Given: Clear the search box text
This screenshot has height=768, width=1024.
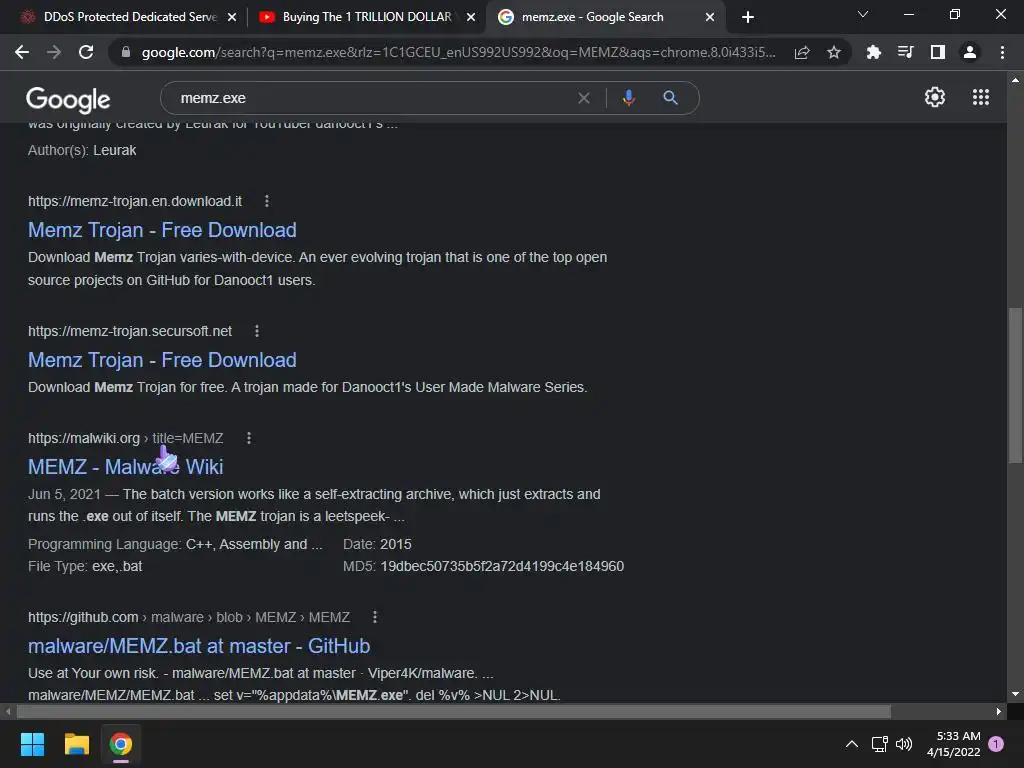Looking at the screenshot, I should pos(584,98).
